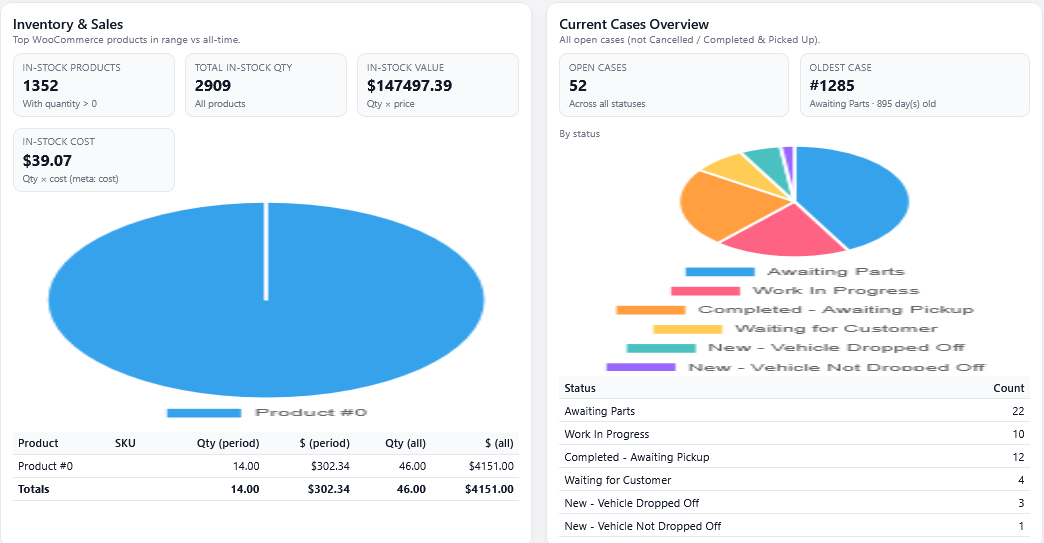Select the In-Stock Products stat card

coord(94,85)
